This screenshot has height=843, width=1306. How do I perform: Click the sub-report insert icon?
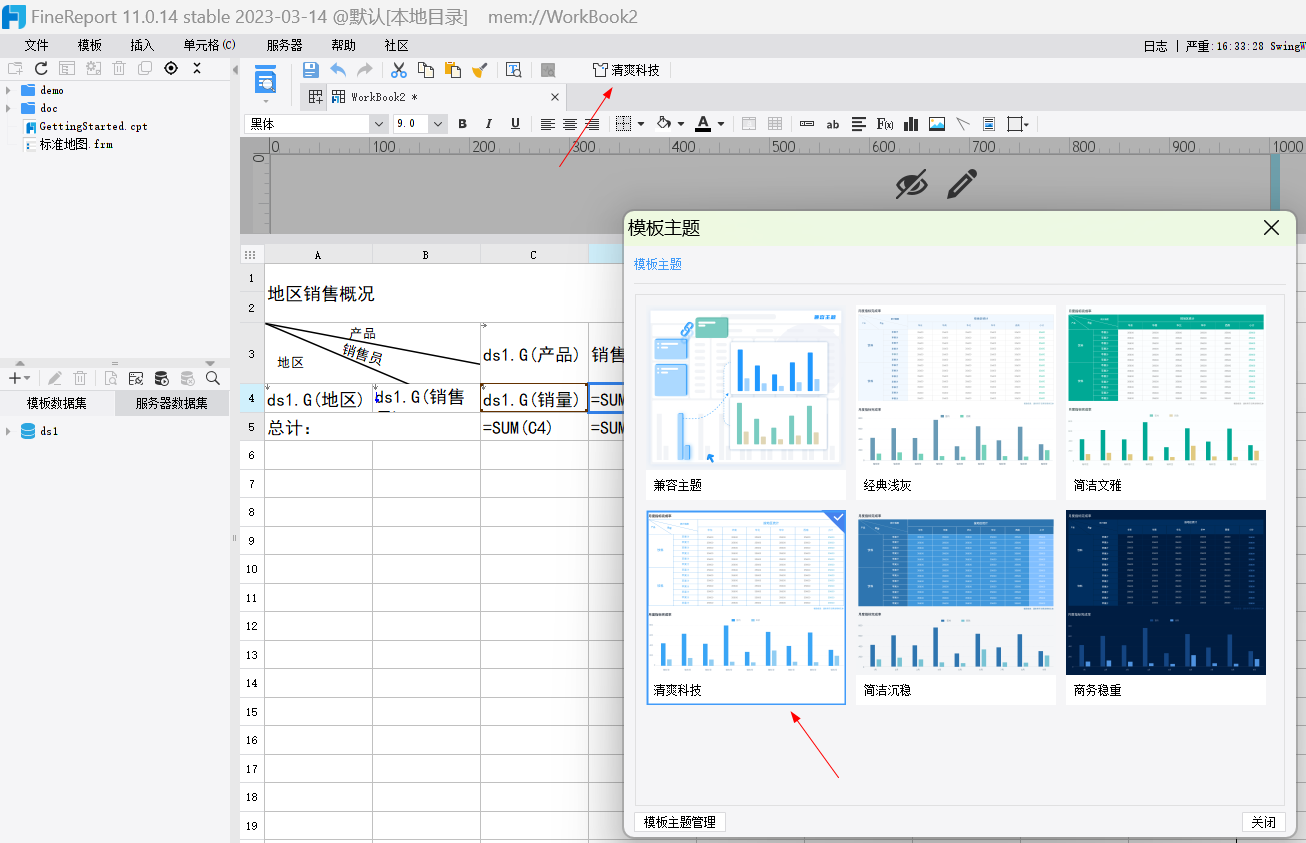pos(989,124)
